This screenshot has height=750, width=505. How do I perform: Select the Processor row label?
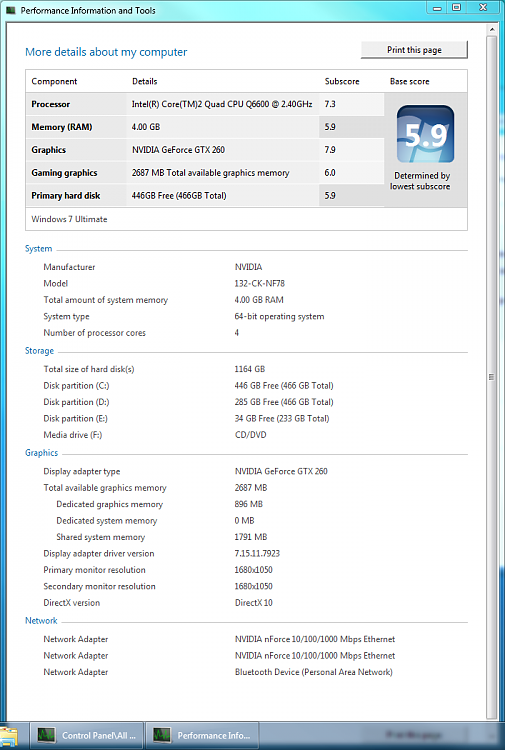coord(51,104)
